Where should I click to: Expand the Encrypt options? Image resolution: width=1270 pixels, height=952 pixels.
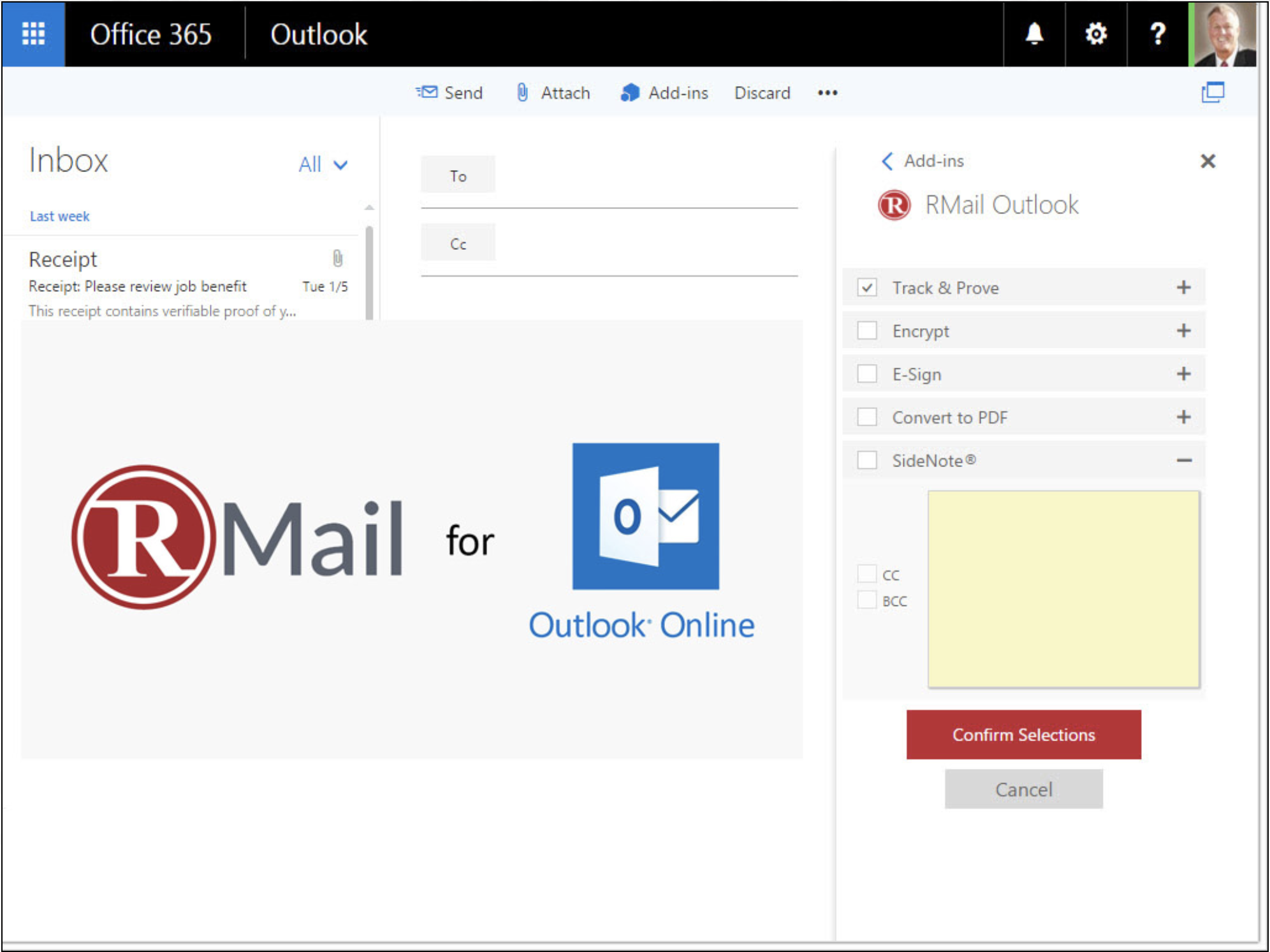click(x=1184, y=330)
